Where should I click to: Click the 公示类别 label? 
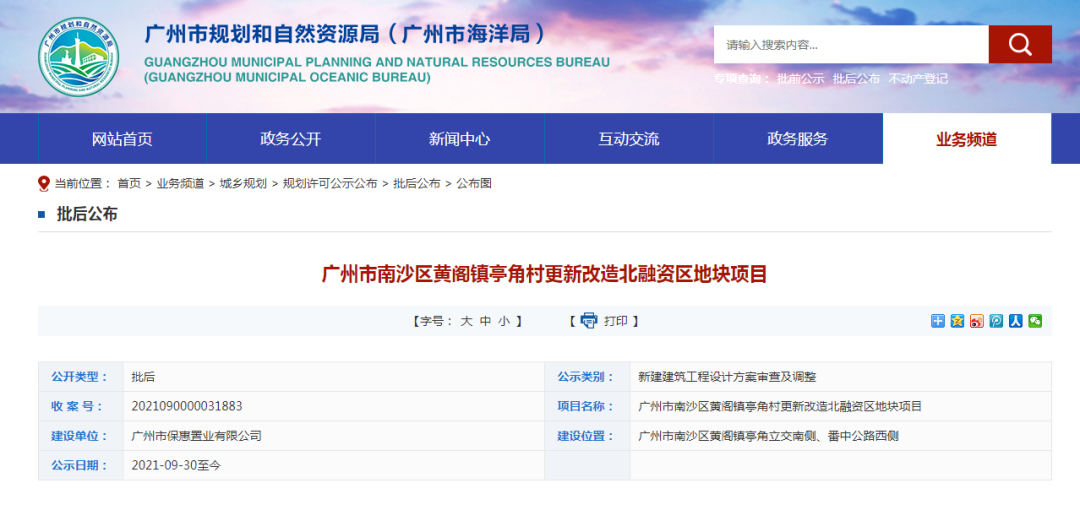pos(586,377)
